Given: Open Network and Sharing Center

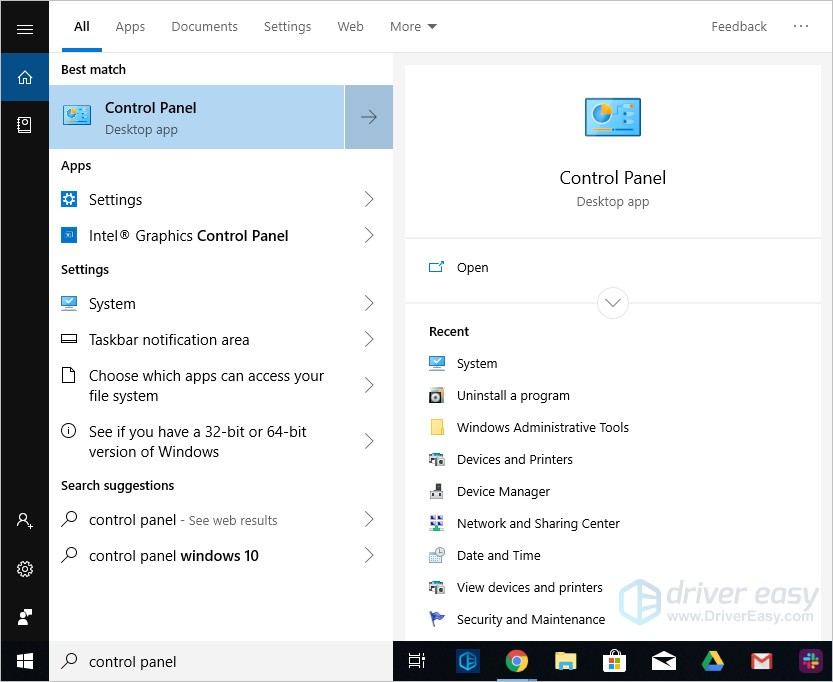Looking at the screenshot, I should (537, 523).
